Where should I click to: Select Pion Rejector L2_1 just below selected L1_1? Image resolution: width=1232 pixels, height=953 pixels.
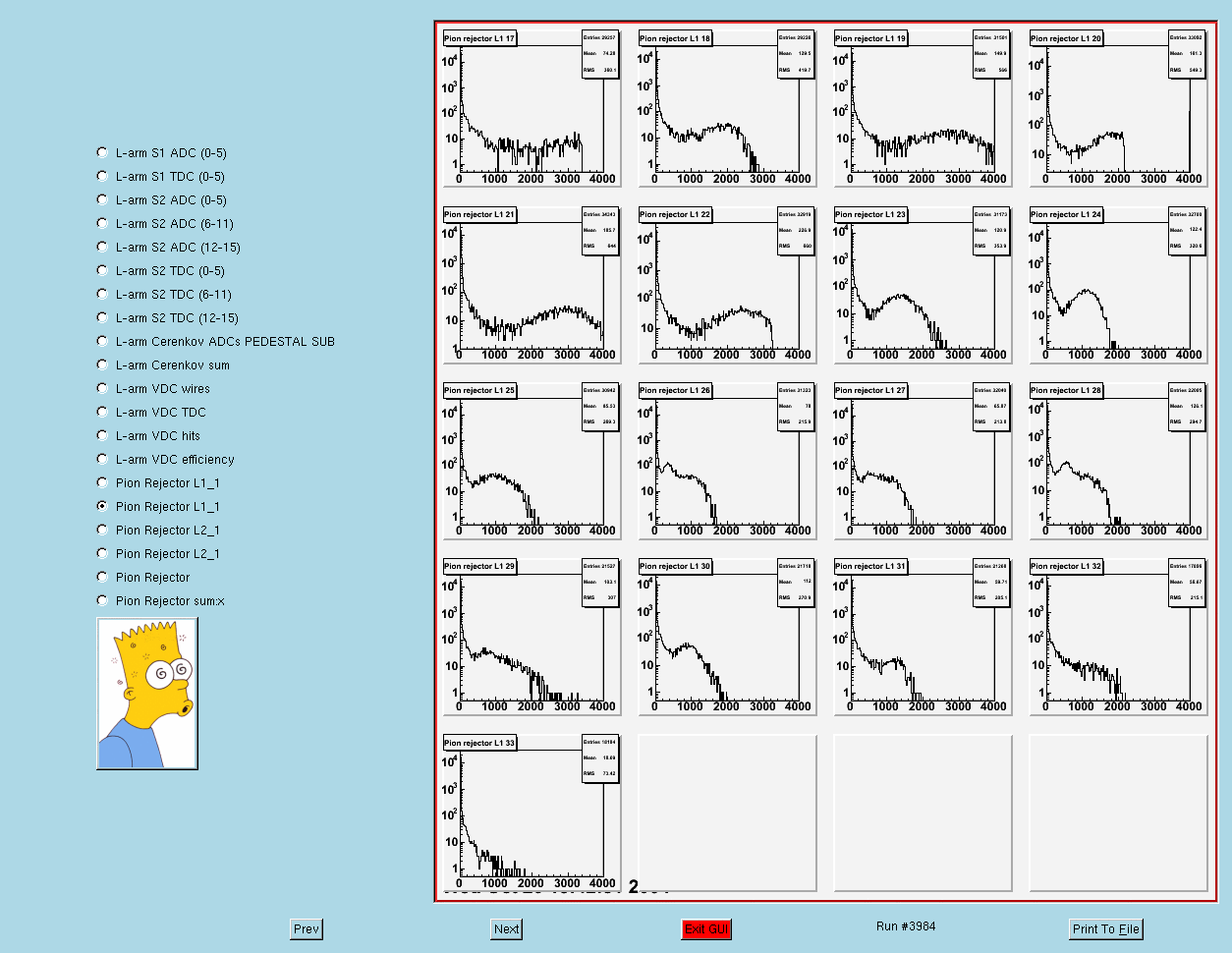tap(102, 530)
